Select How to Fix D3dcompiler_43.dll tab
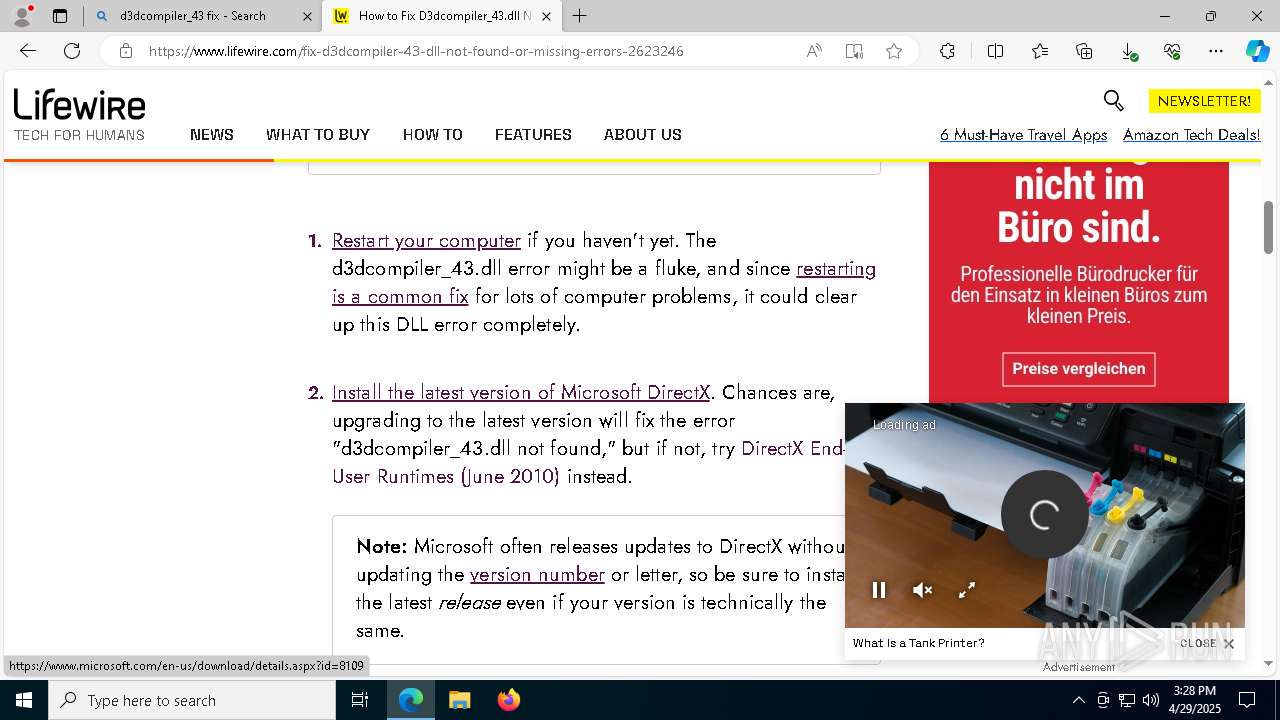The height and width of the screenshot is (720, 1280). [x=442, y=16]
